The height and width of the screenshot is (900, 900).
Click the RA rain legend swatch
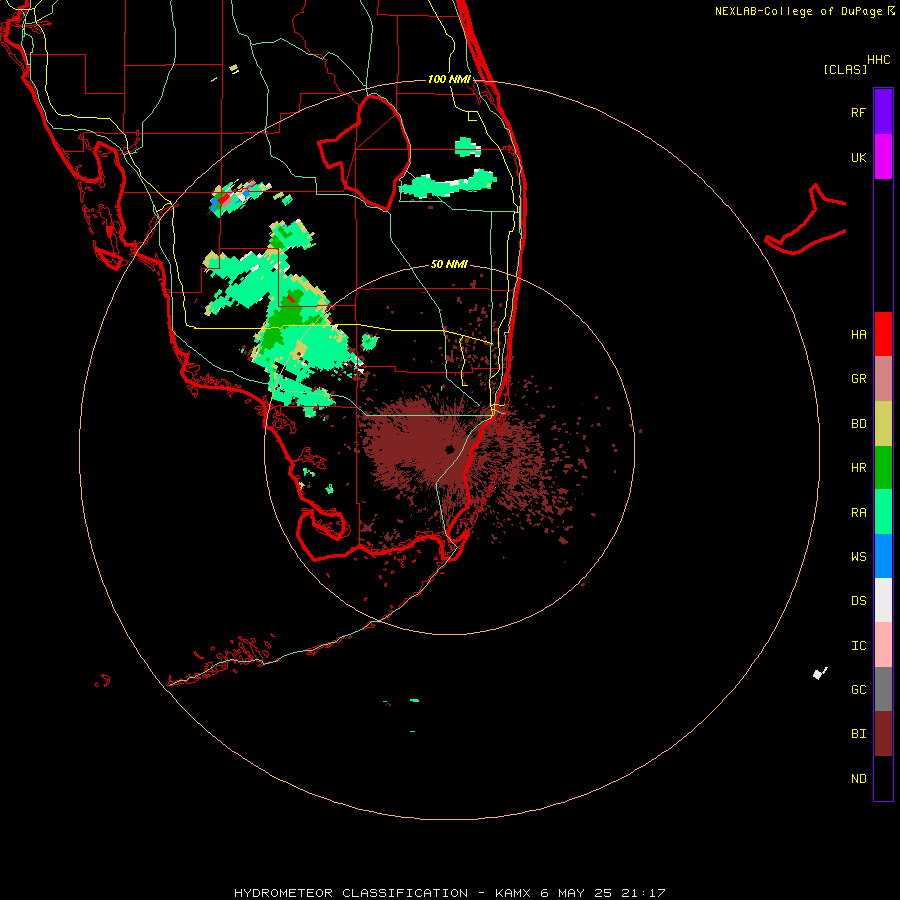click(x=883, y=512)
